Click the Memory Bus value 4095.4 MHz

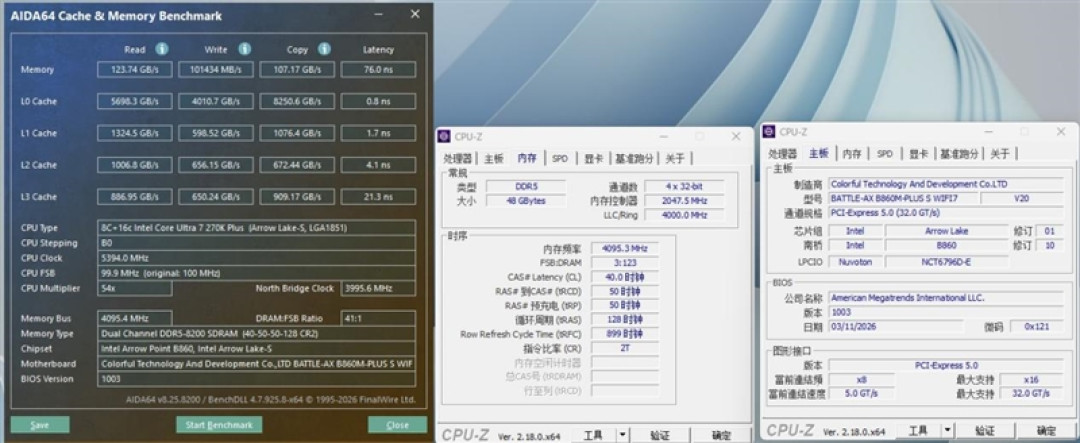tap(134, 318)
